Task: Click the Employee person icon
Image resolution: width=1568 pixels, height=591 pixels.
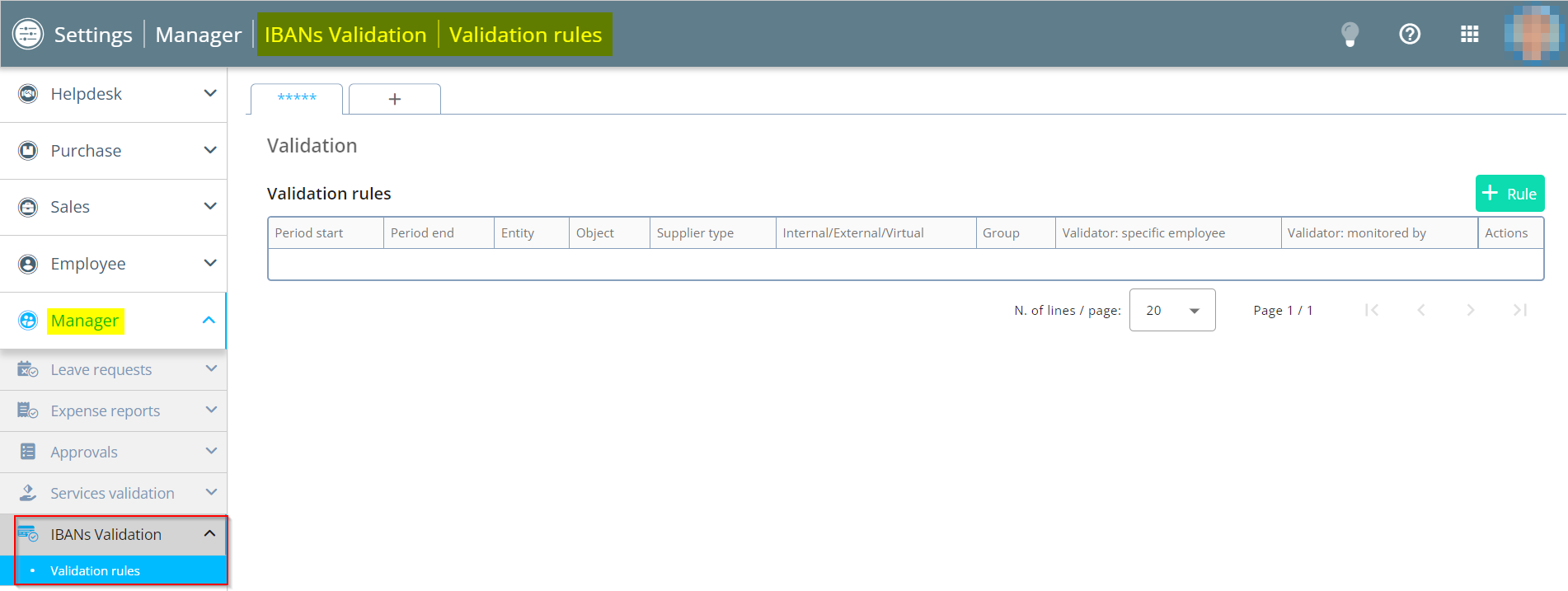Action: coord(28,264)
